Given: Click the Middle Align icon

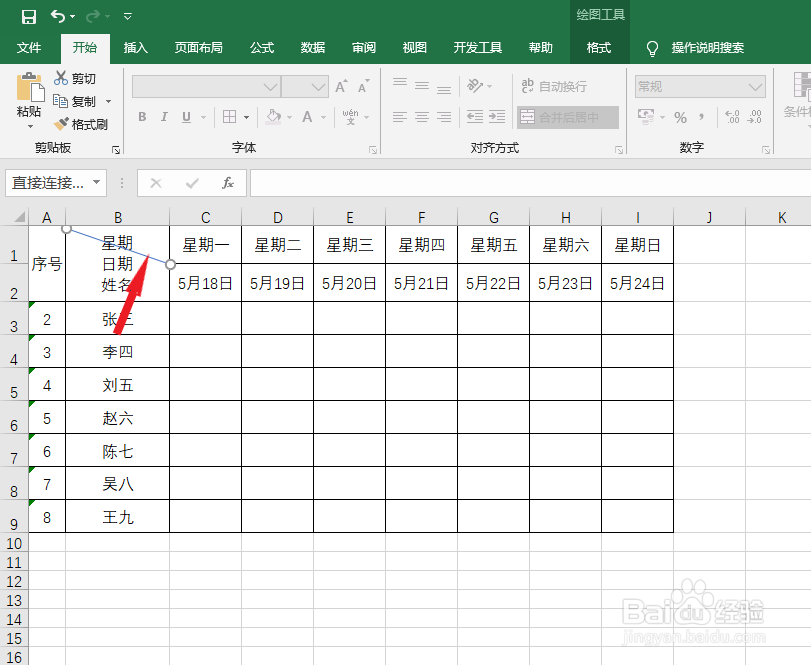Looking at the screenshot, I should pyautogui.click(x=422, y=86).
